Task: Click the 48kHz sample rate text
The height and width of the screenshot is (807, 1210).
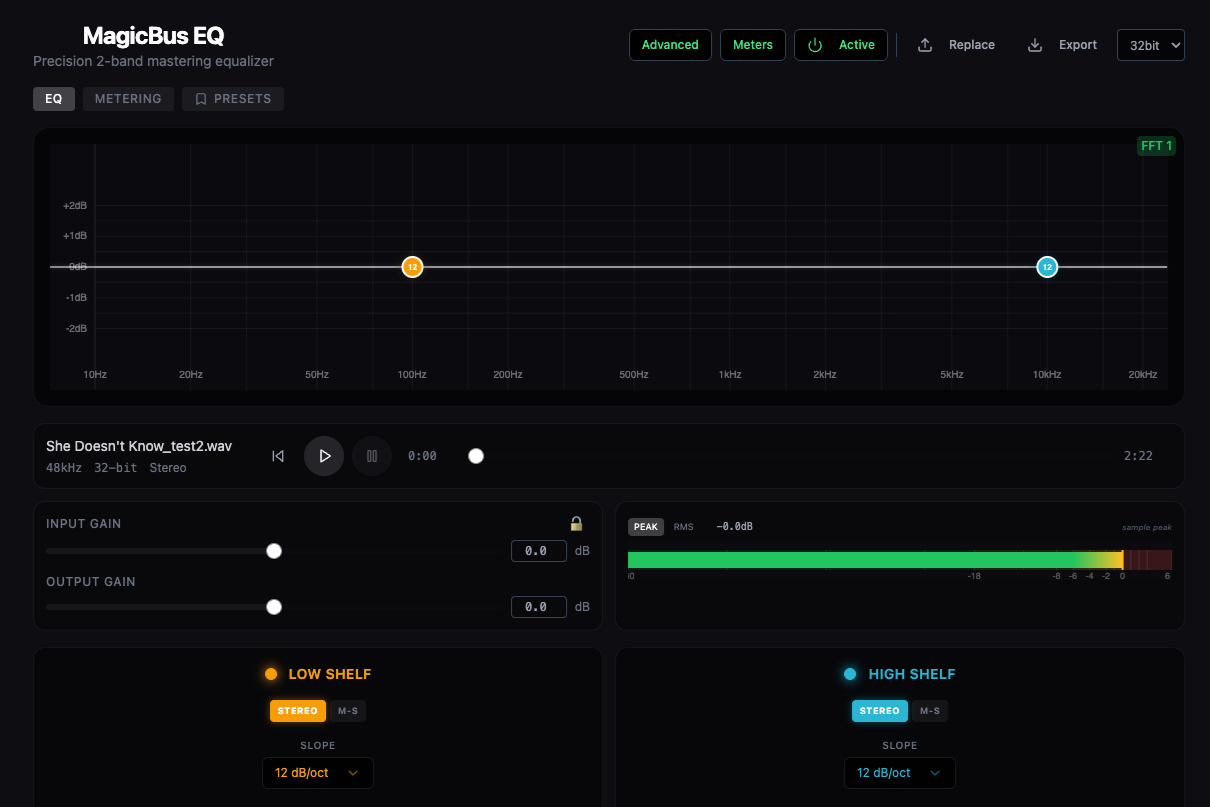Action: (x=64, y=468)
